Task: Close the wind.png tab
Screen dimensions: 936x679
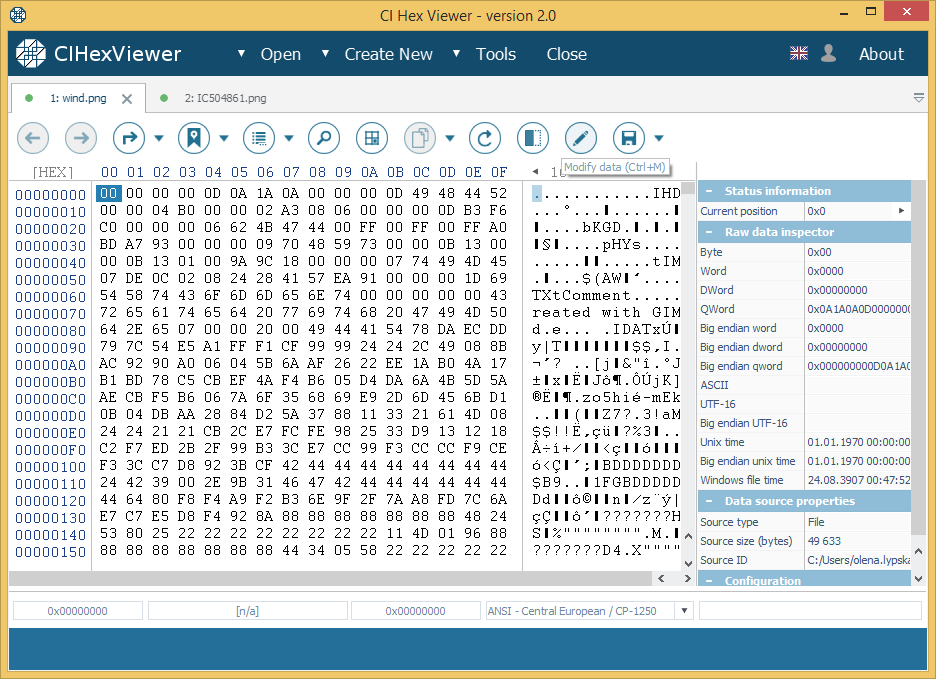Action: coord(127,99)
